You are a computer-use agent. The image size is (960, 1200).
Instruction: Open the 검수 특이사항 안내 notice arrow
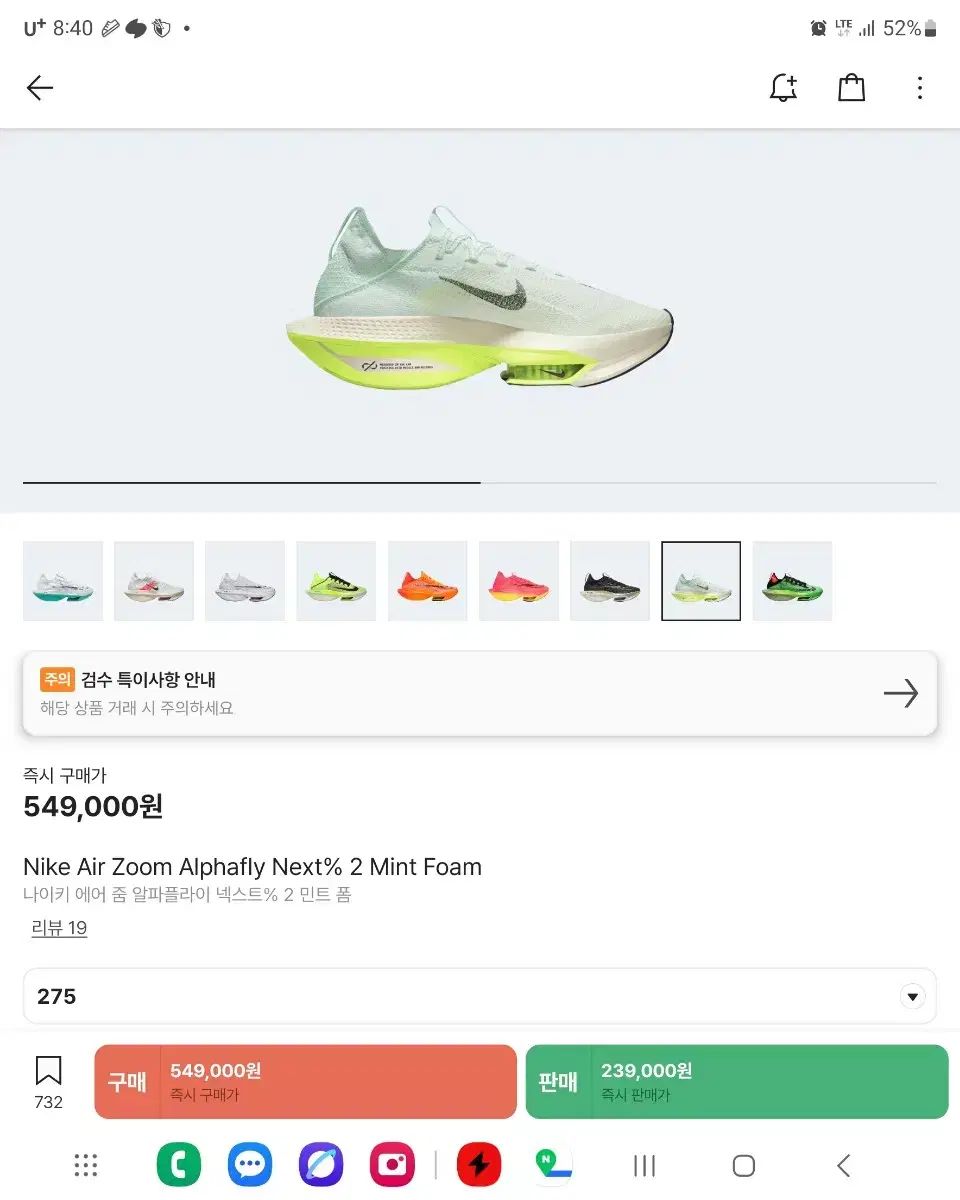(901, 693)
